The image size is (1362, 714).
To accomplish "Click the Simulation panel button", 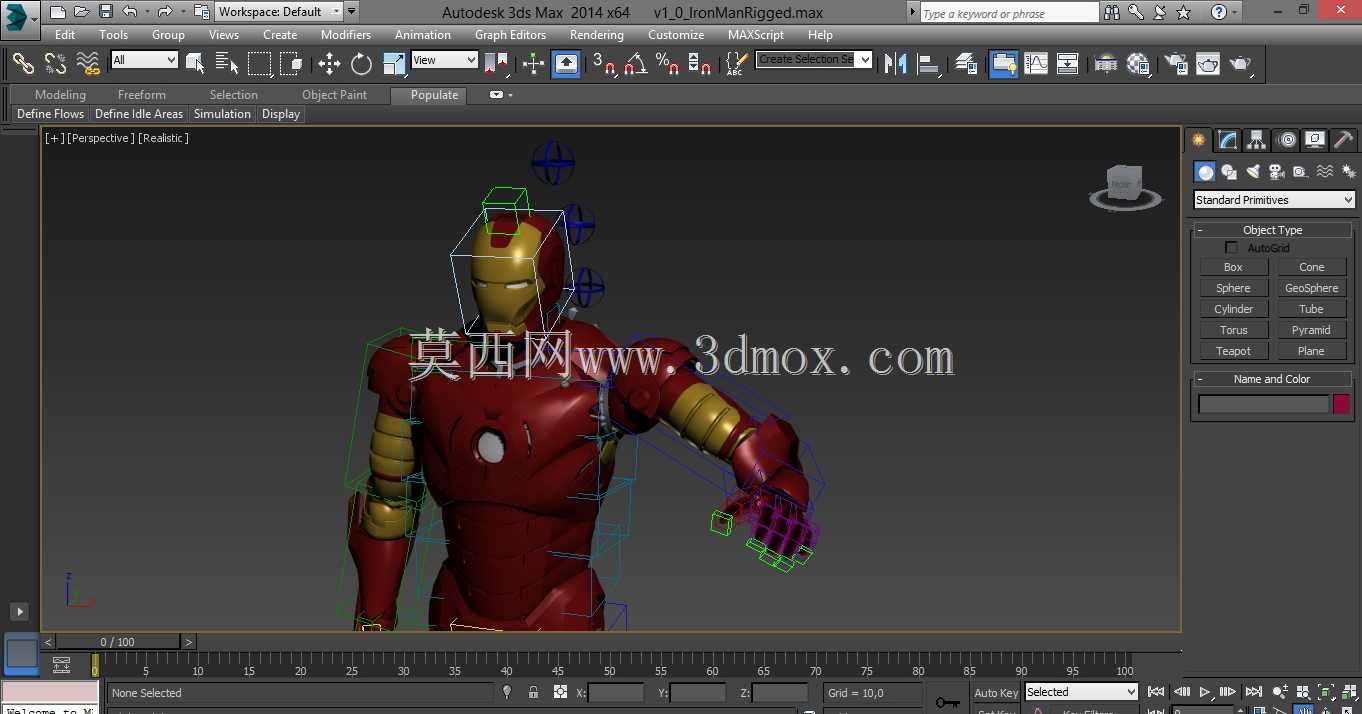I will click(x=222, y=114).
